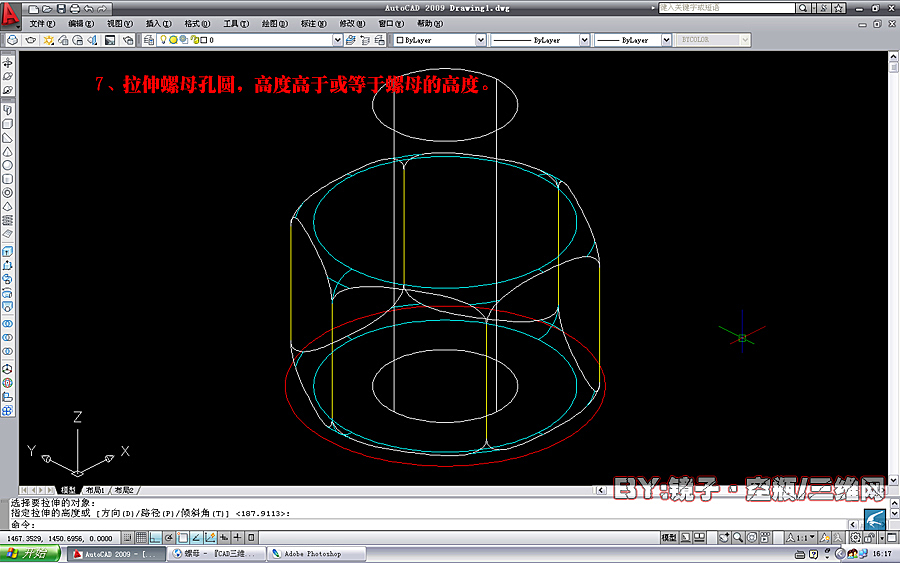
Task: Click the toolbar lock icon in status bar
Action: [871, 538]
